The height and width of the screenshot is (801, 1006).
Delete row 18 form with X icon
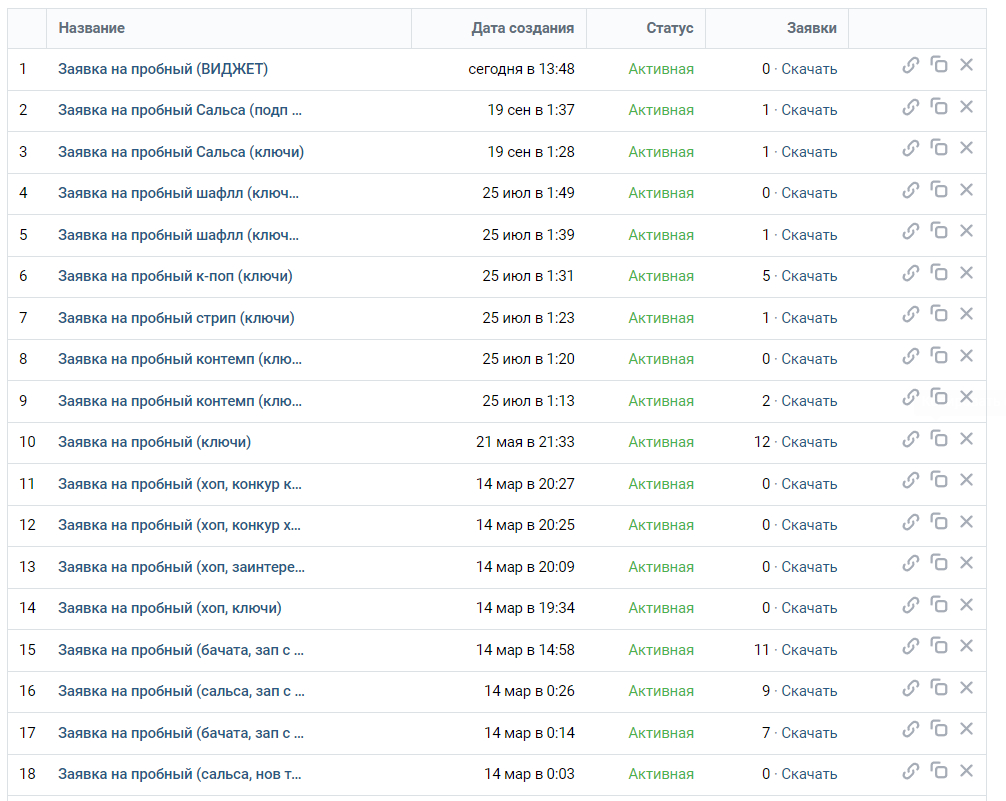point(967,771)
